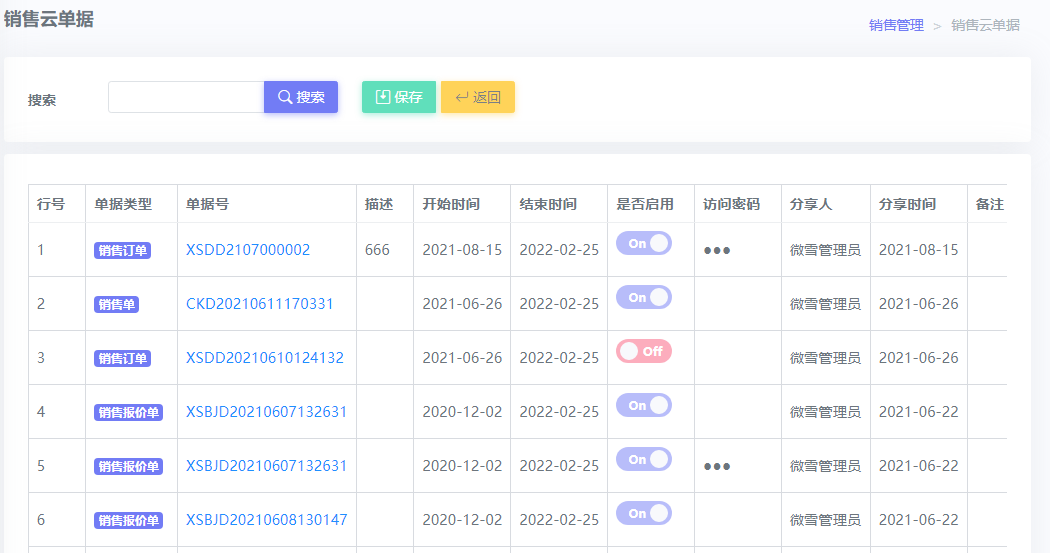The image size is (1050, 553).
Task: Turn off the toggle for CKD20210611170331
Action: (x=644, y=297)
